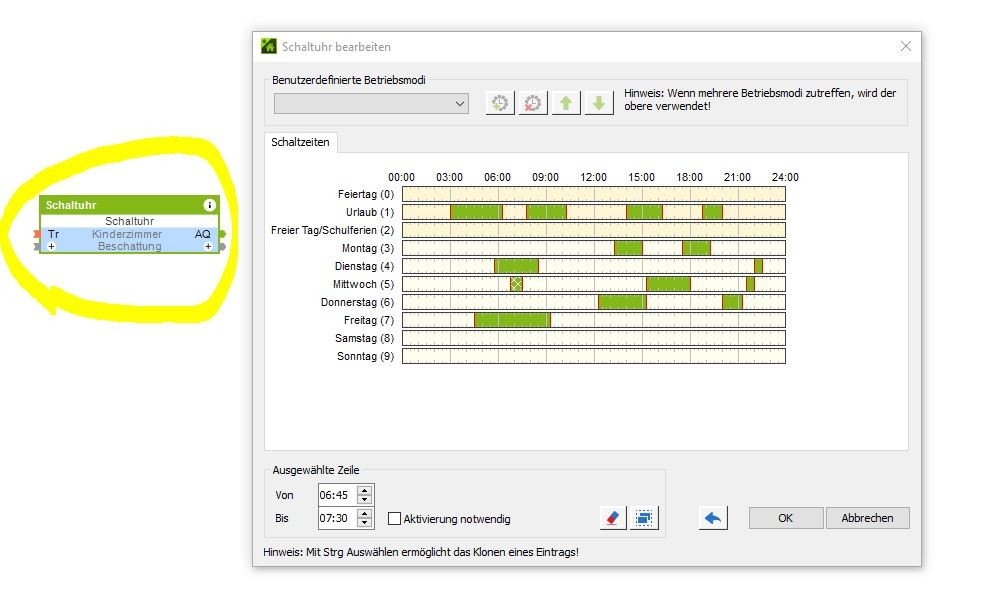
Task: Click the Bis time field 07:30
Action: [337, 518]
